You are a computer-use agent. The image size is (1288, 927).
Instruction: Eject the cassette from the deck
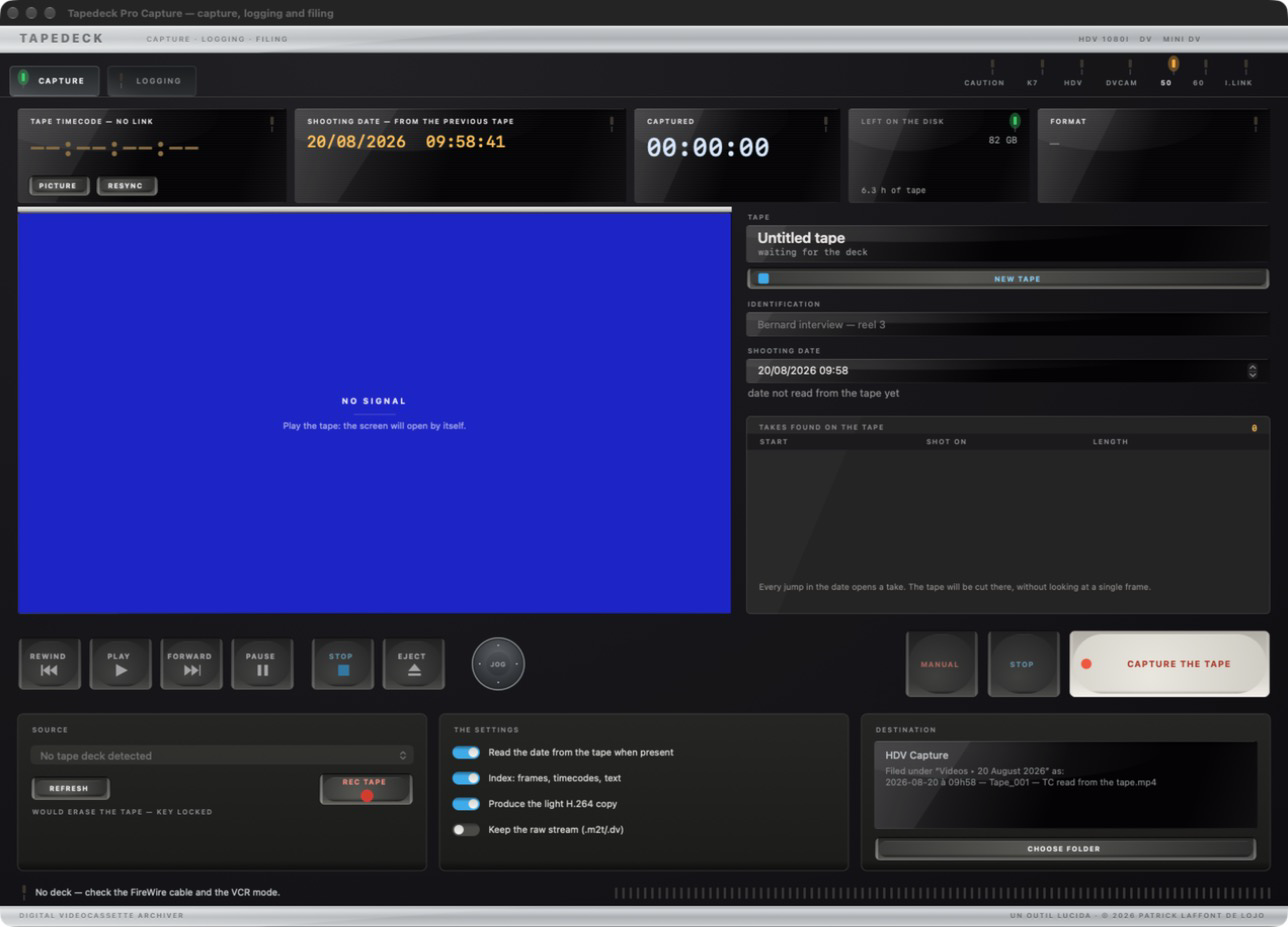[413, 664]
